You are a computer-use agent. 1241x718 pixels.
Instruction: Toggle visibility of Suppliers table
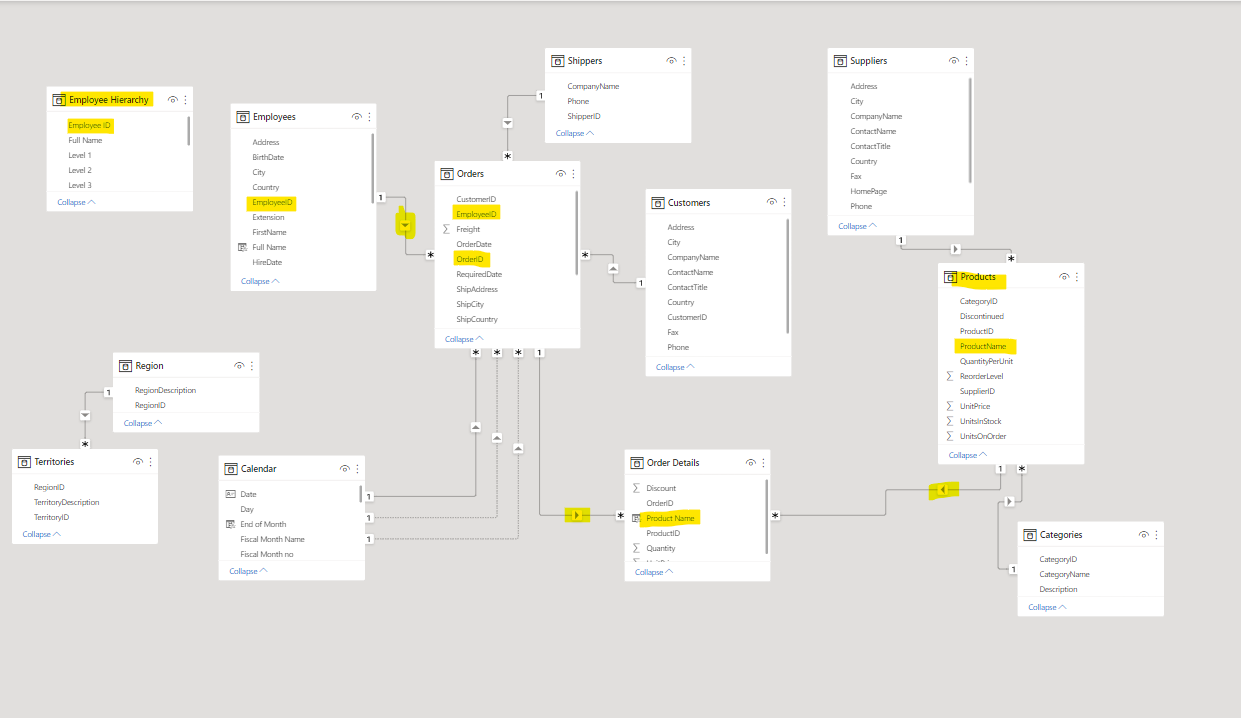(x=953, y=61)
